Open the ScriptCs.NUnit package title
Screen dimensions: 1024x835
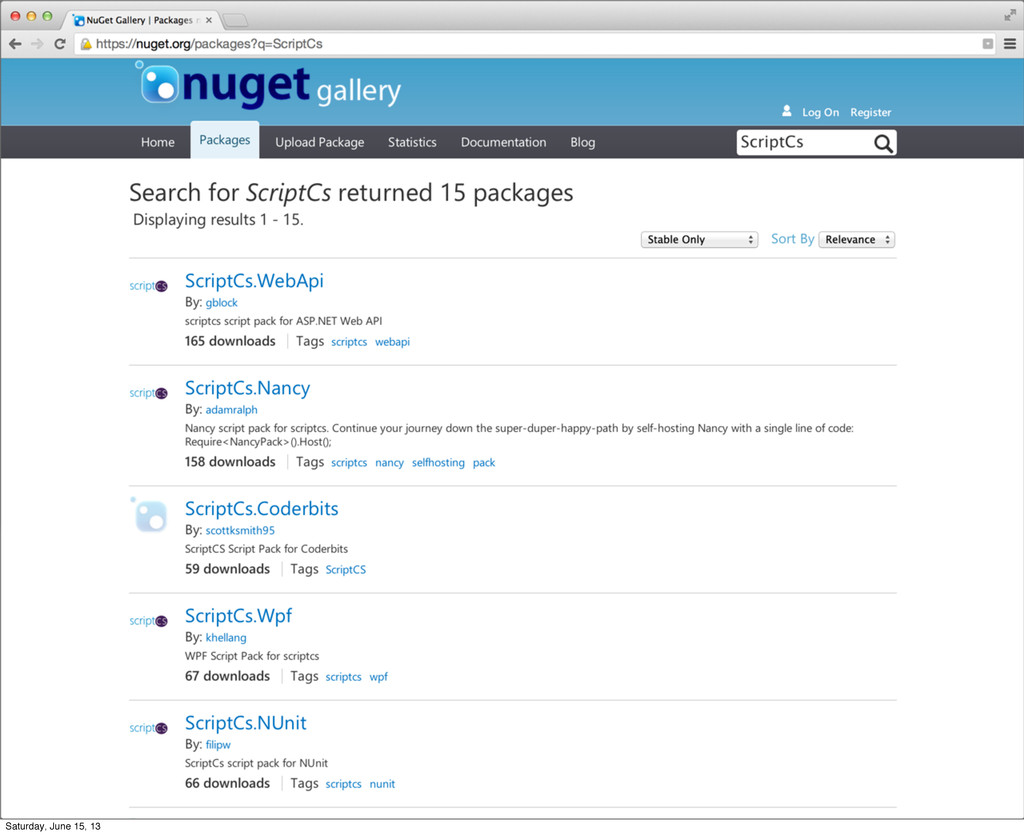[246, 723]
